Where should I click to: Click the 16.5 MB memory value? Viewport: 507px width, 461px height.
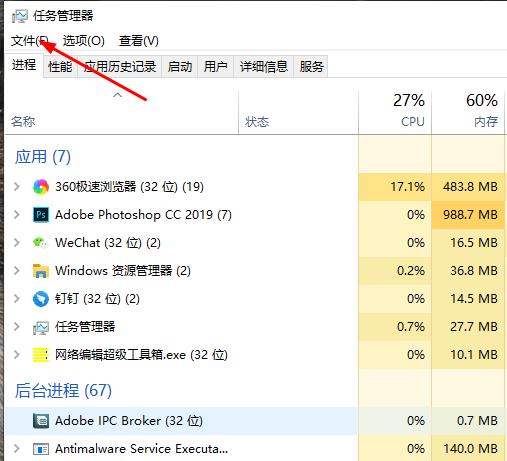coord(474,243)
